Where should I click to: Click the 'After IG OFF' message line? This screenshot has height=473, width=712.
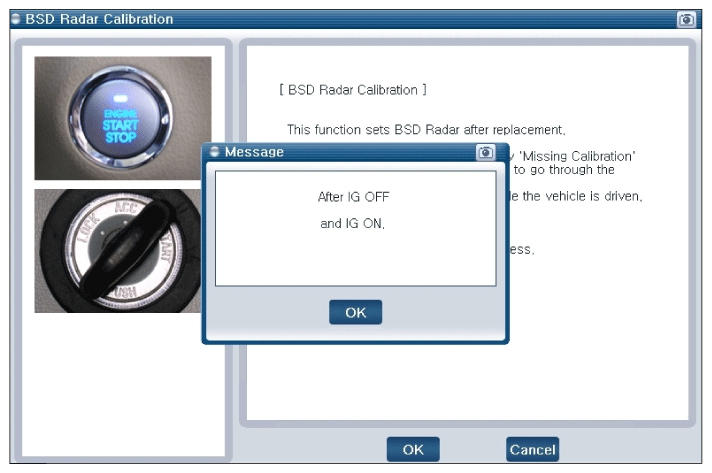click(x=353, y=197)
